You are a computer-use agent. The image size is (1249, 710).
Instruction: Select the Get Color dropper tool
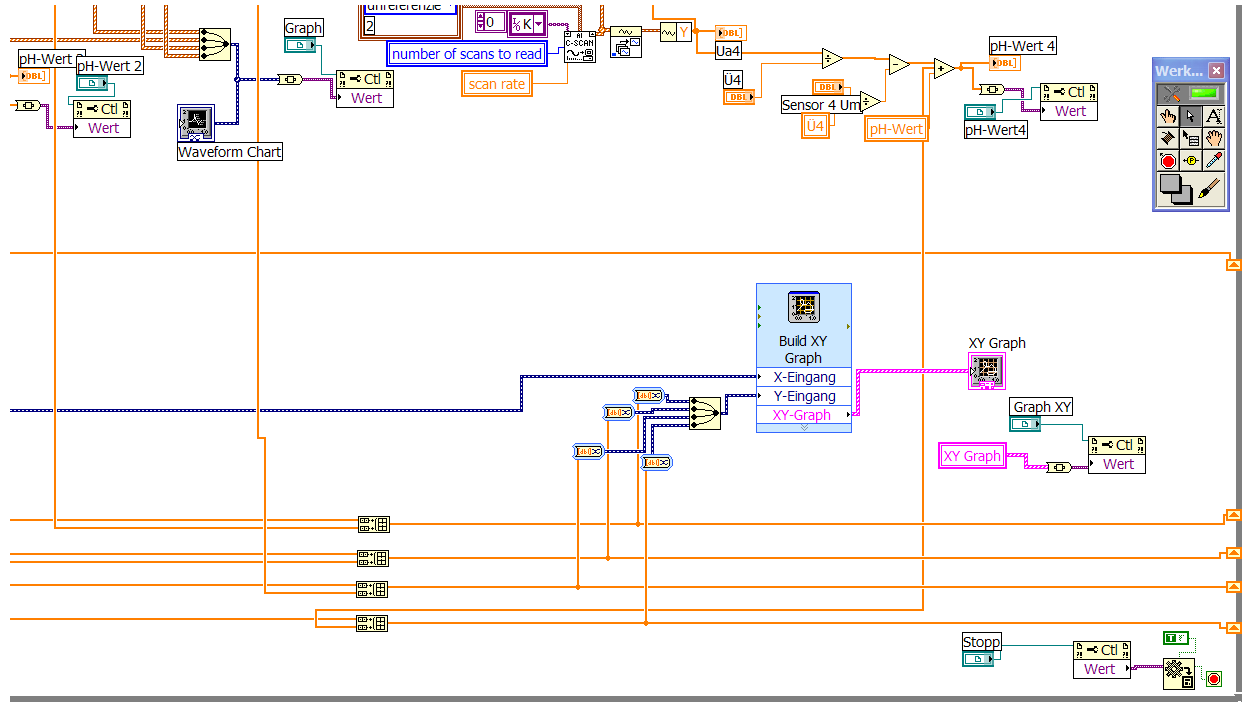coord(1214,161)
